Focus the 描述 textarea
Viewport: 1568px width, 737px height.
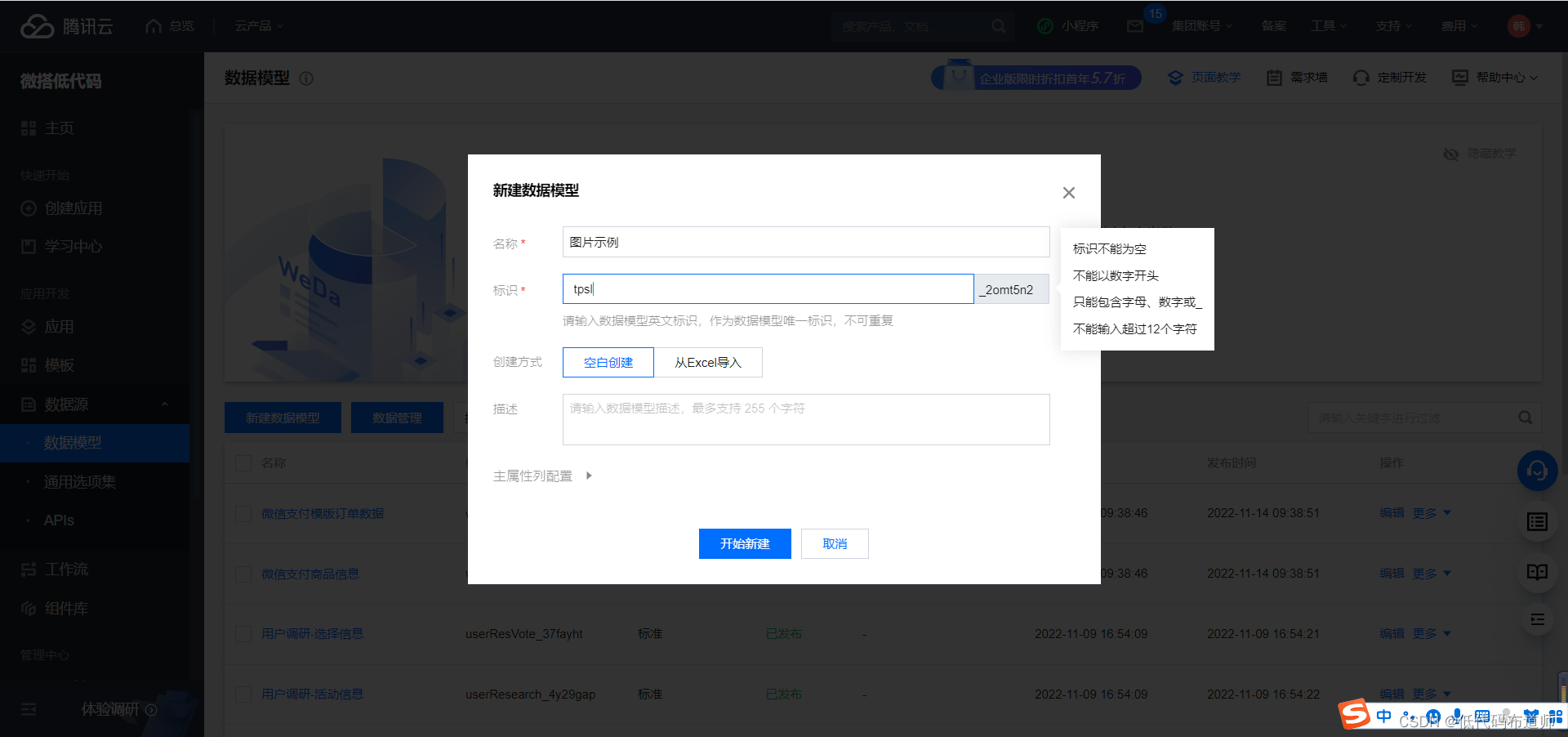click(806, 420)
